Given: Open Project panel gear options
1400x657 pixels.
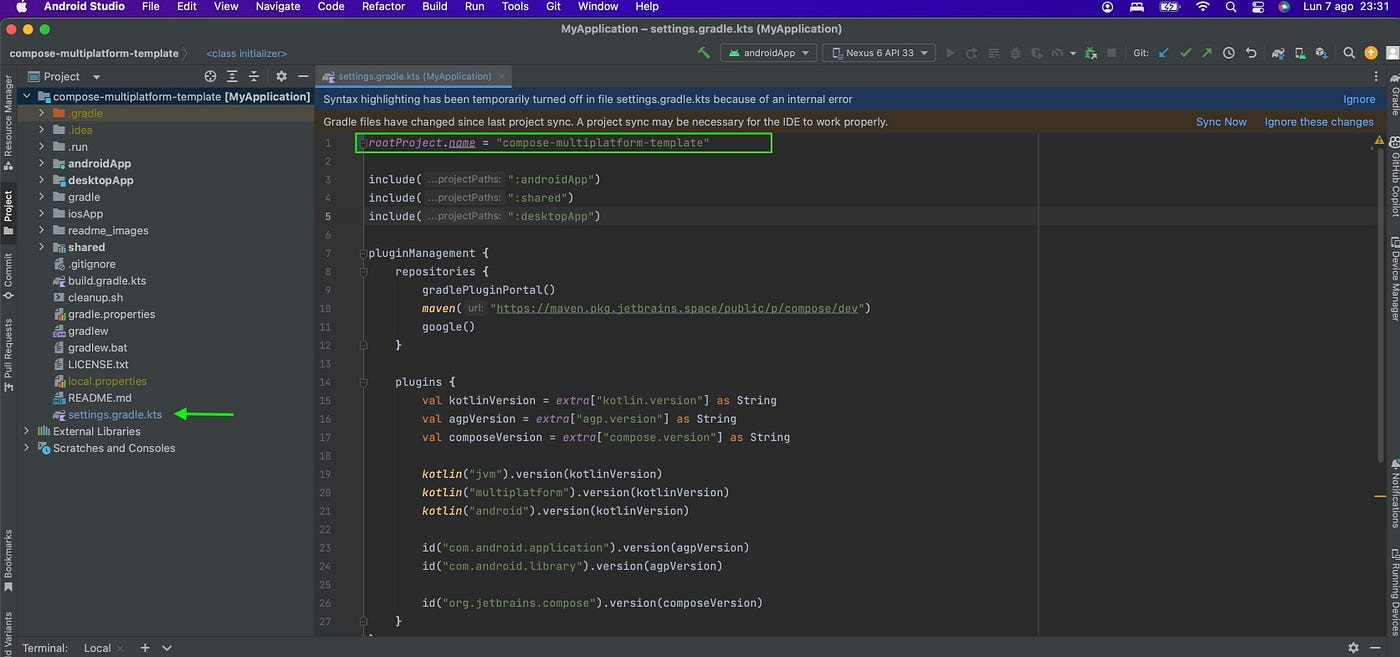Looking at the screenshot, I should pos(281,76).
